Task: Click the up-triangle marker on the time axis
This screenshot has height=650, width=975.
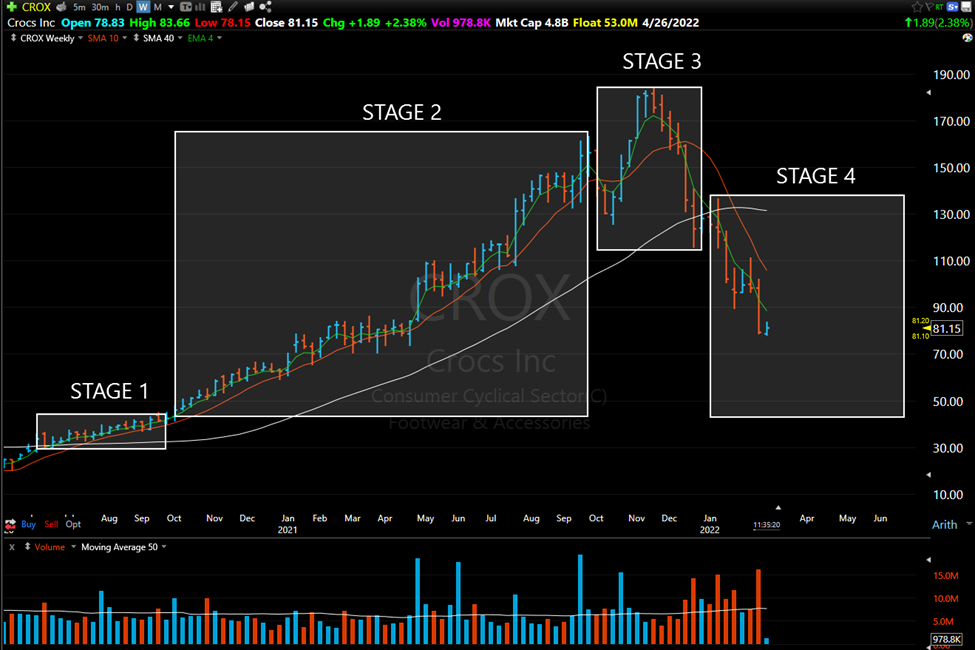Action: point(778,508)
